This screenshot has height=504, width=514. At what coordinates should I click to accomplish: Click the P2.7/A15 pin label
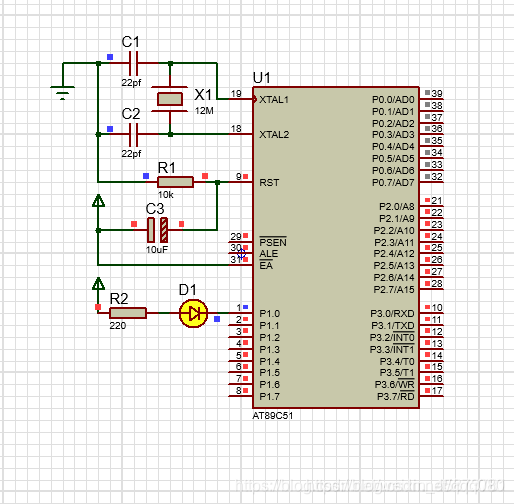pos(394,290)
